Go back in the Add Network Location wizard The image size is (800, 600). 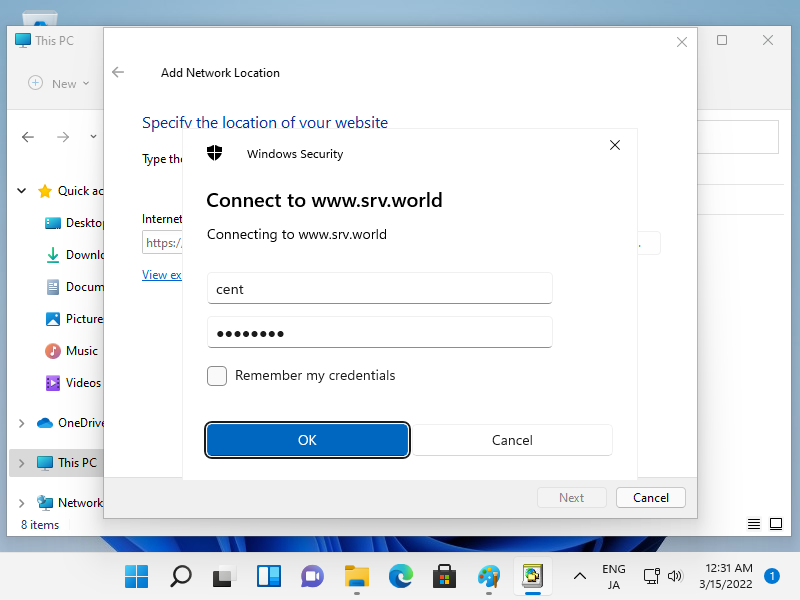(118, 73)
